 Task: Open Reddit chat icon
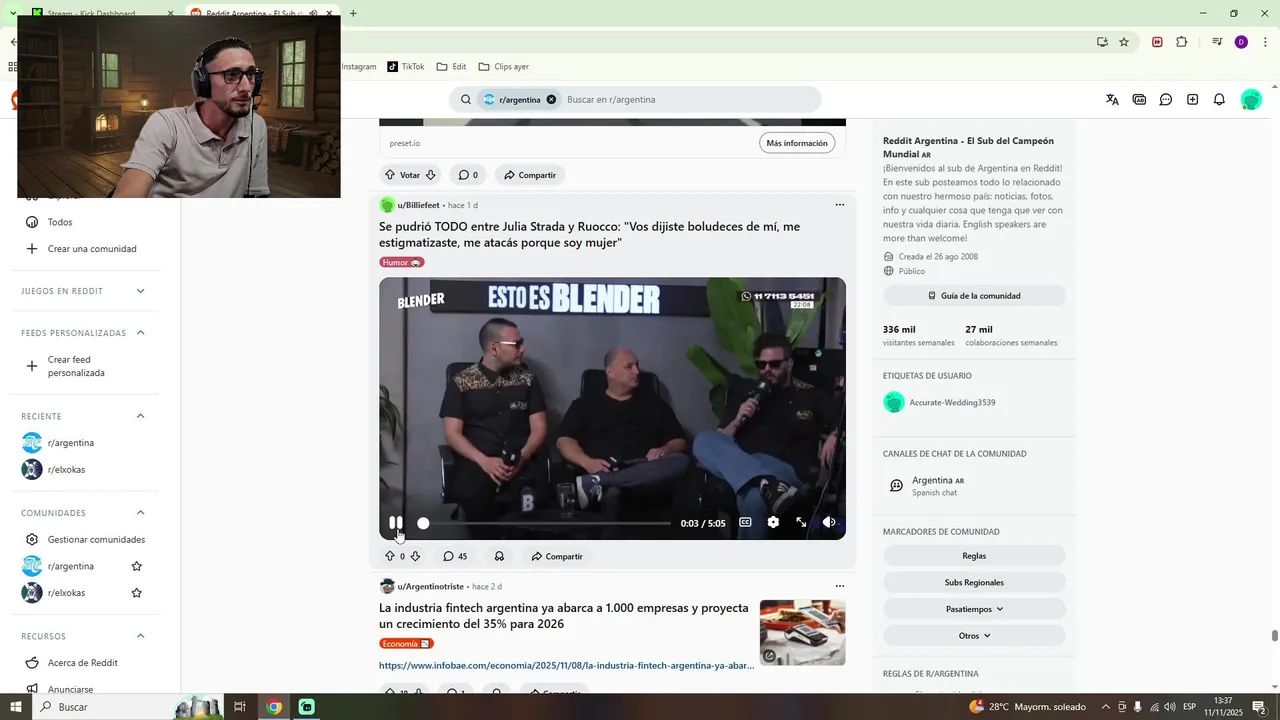[x=1166, y=100]
